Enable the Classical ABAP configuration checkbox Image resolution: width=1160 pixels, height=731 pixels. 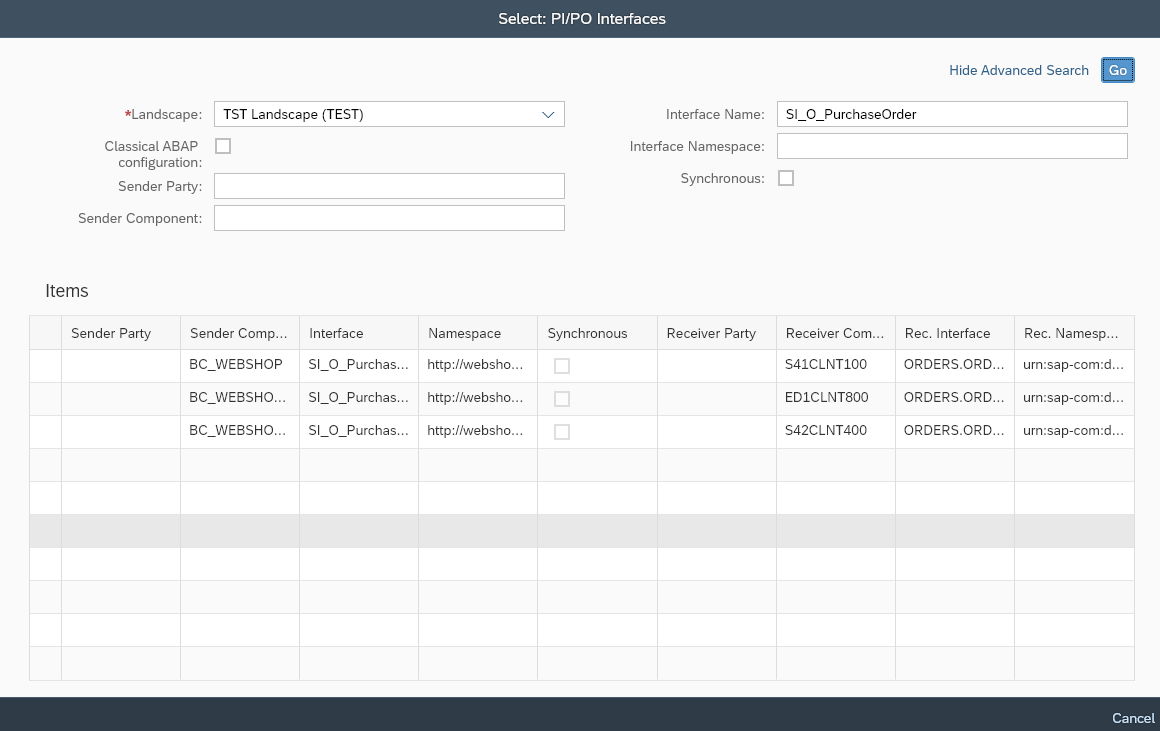[x=223, y=146]
